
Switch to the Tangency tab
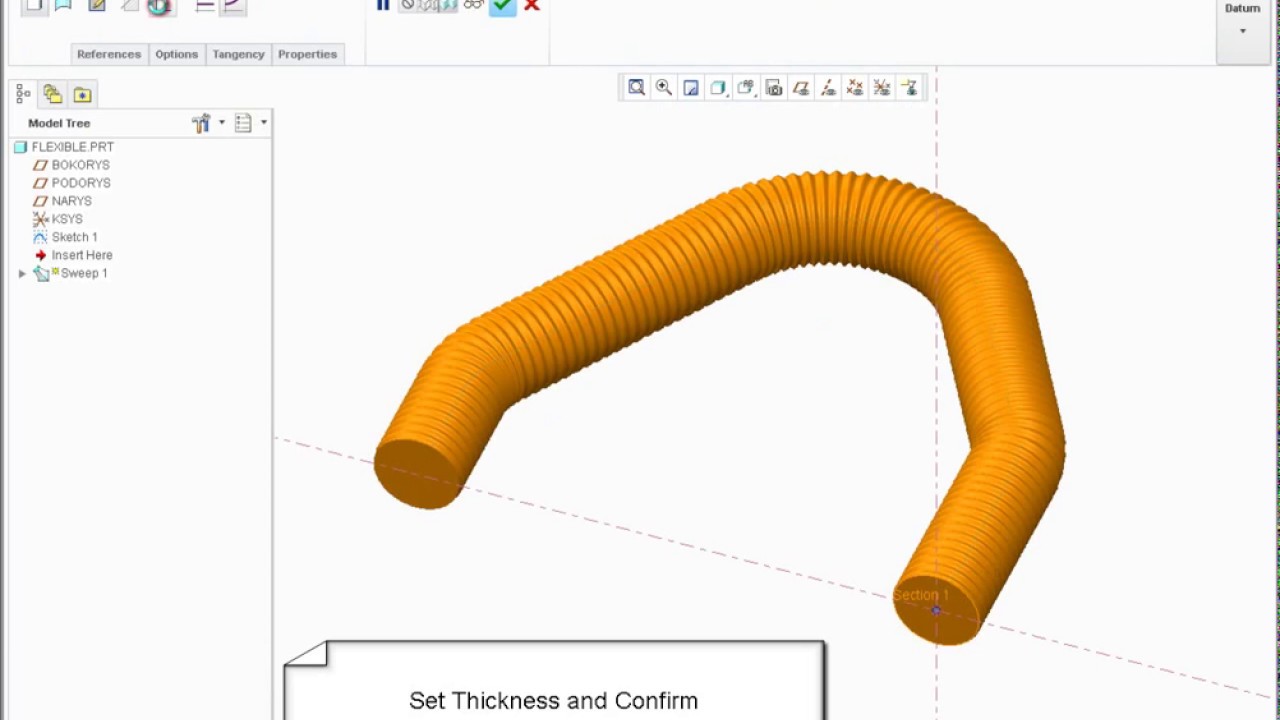point(238,54)
